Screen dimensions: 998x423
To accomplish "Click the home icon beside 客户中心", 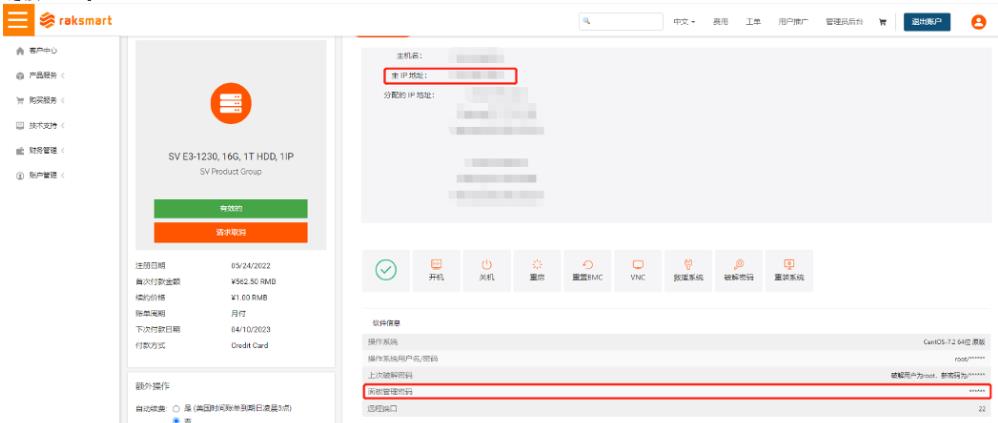I will coord(20,50).
